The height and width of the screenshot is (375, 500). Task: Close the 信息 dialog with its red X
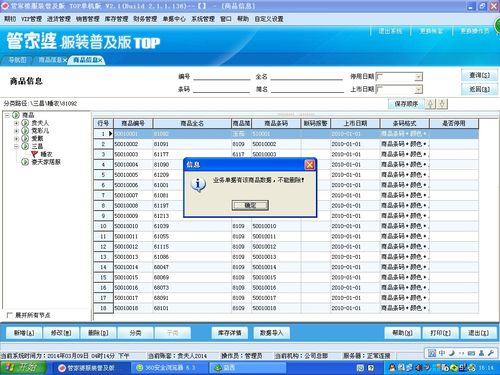(x=310, y=165)
